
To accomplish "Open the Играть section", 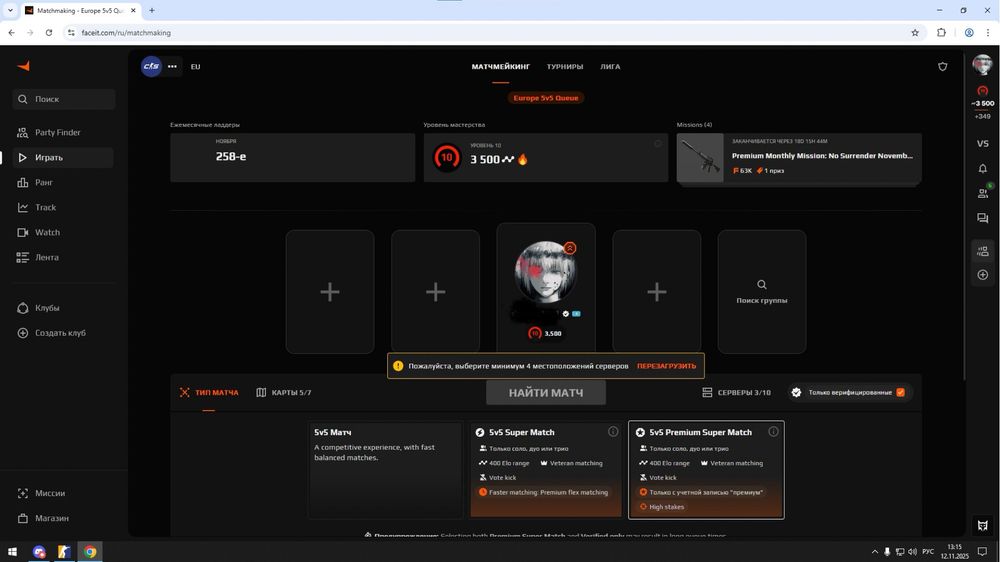I will click(x=63, y=158).
